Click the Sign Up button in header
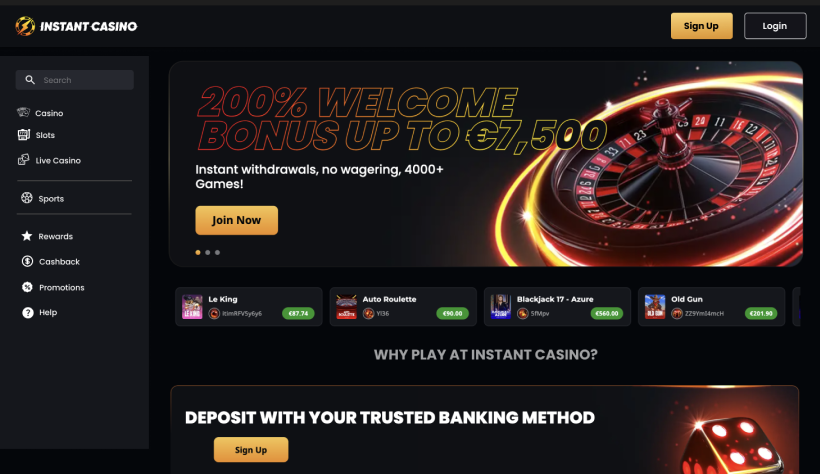The width and height of the screenshot is (820, 474). point(701,26)
